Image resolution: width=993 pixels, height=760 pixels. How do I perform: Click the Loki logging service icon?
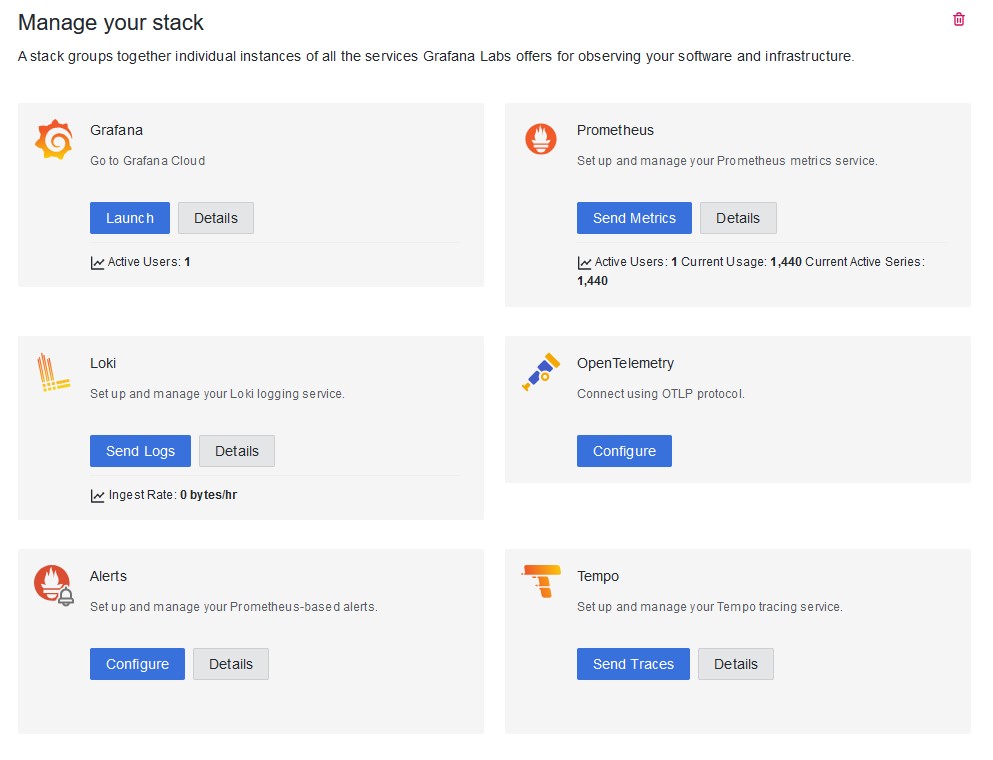point(53,372)
